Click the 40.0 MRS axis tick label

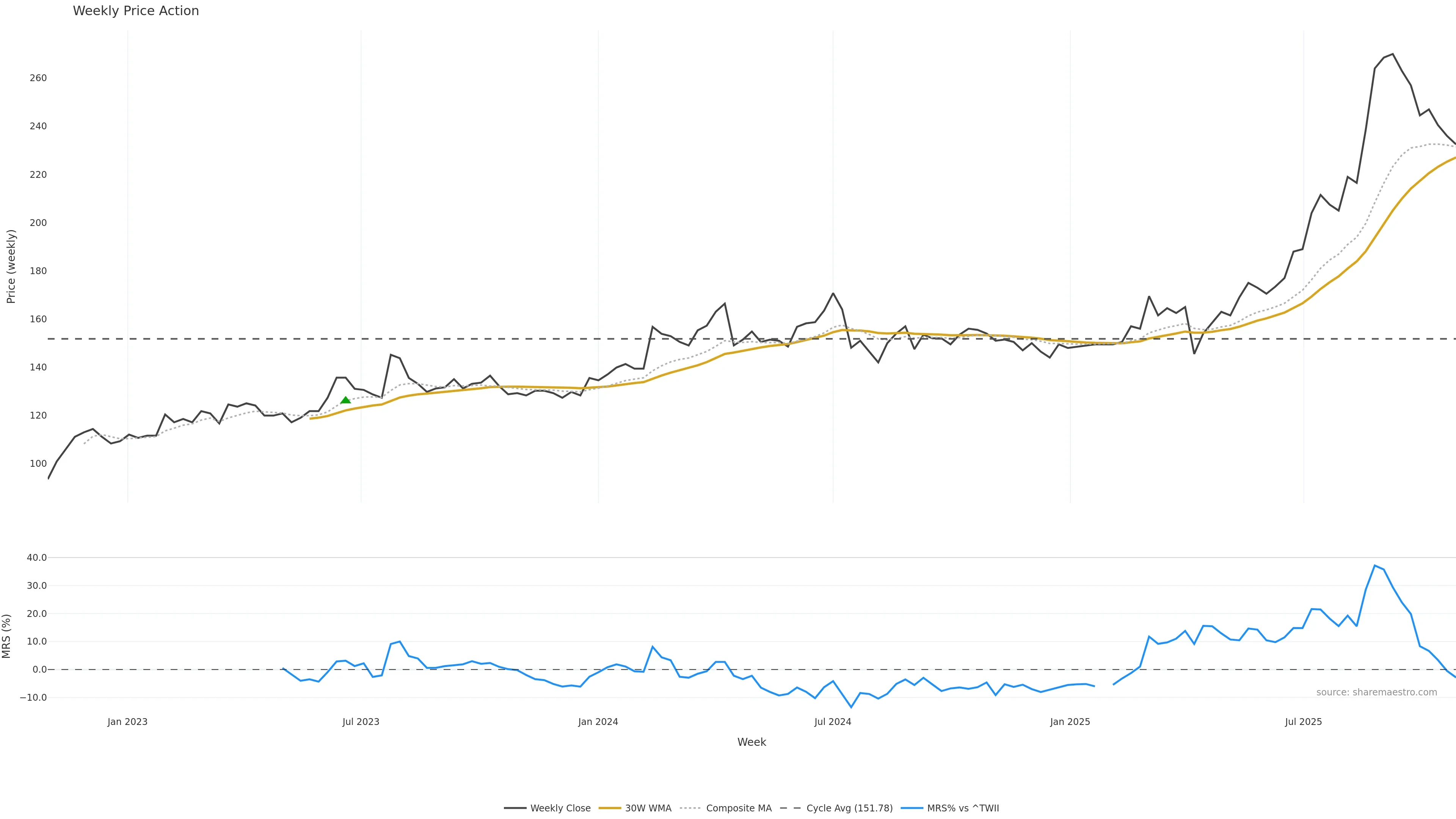37,557
